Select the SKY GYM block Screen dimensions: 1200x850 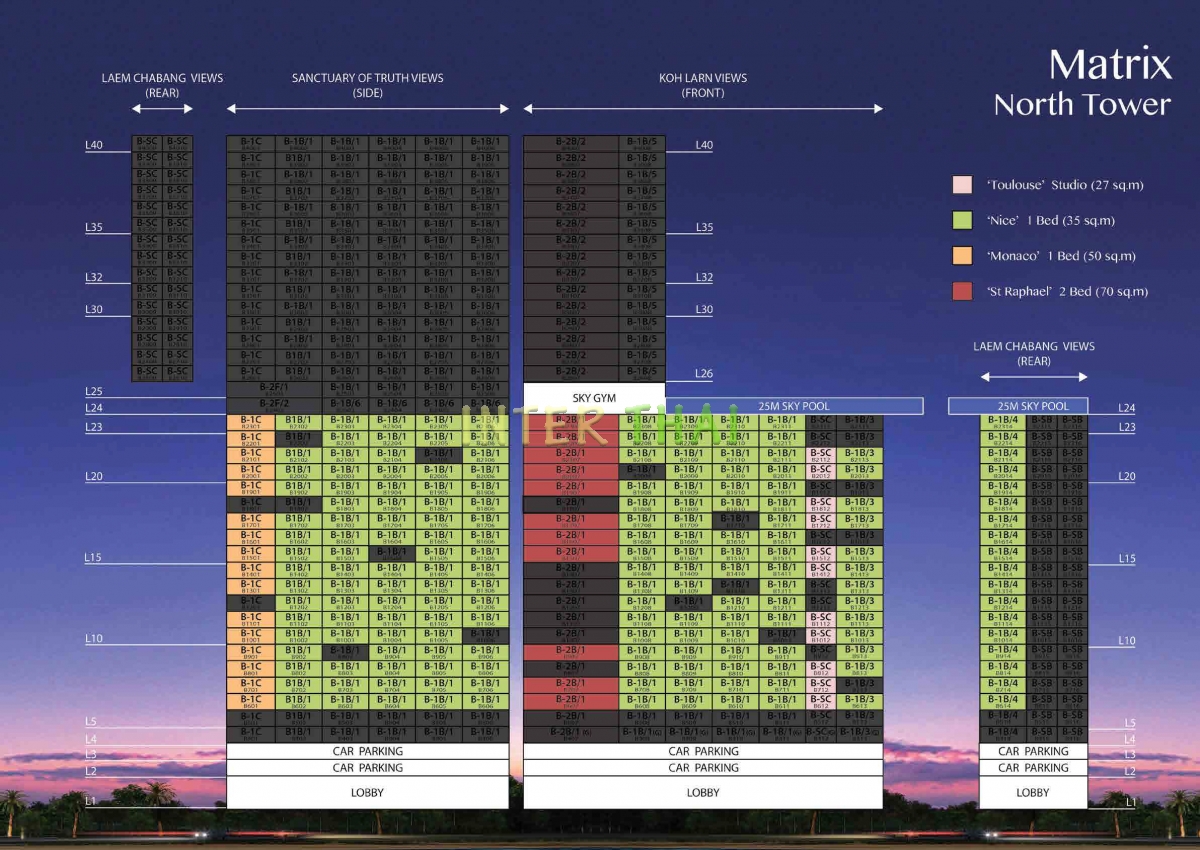[x=594, y=397]
